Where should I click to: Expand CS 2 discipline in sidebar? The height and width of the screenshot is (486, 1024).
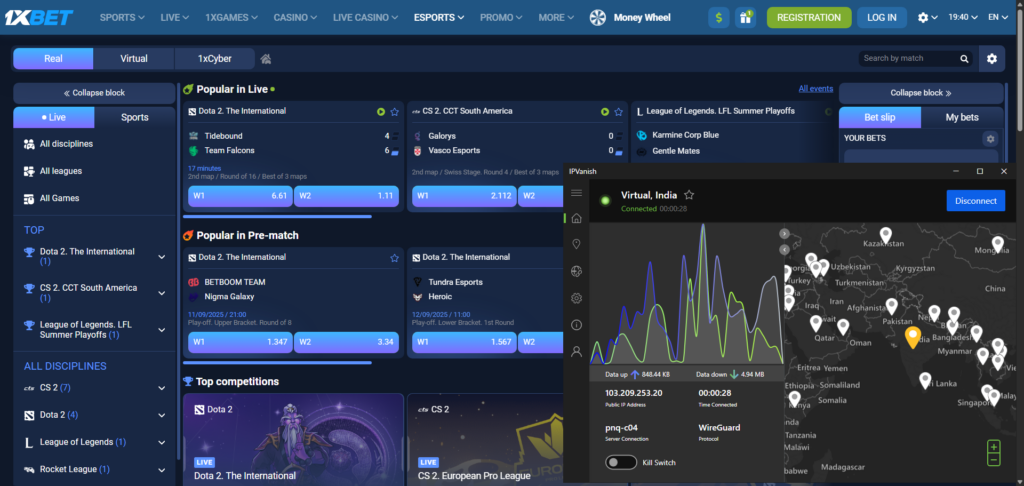(161, 388)
